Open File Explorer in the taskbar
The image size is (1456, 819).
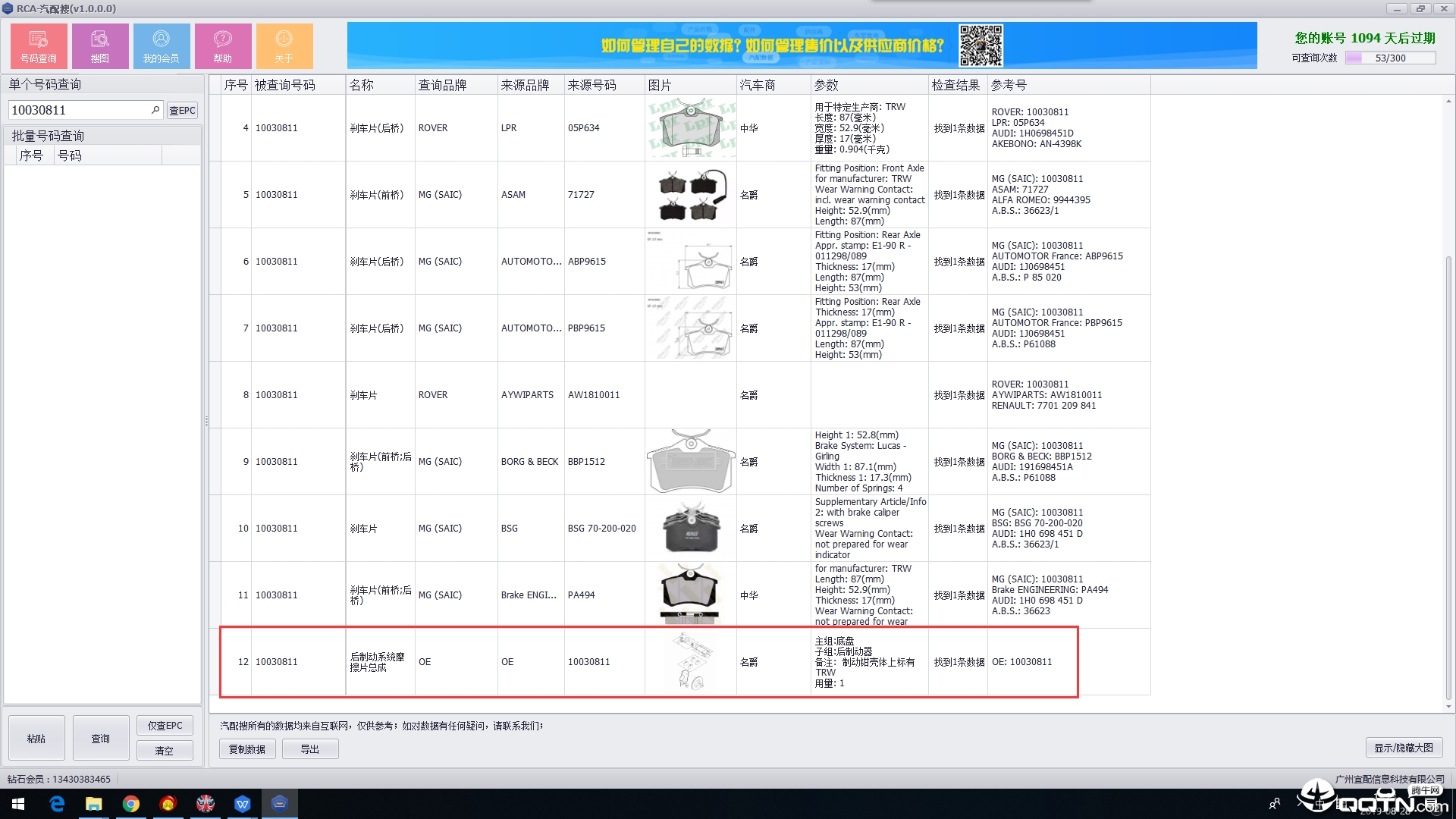[x=94, y=804]
